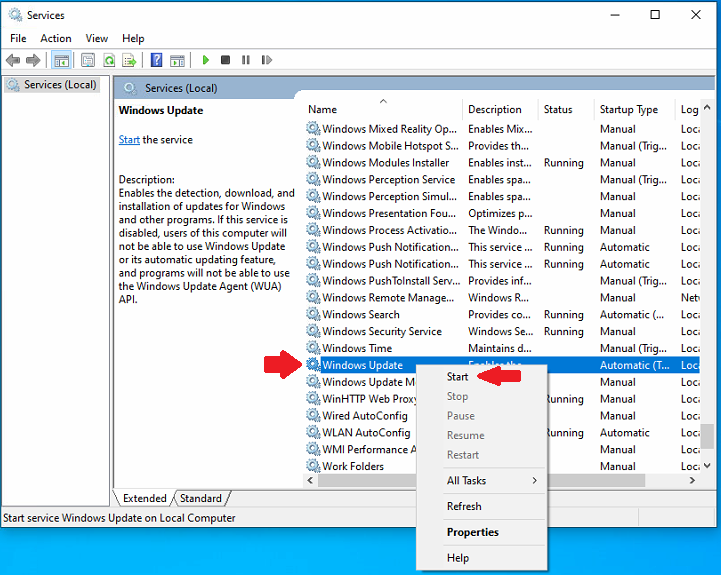
Task: Click the Export List toolbar icon
Action: (x=129, y=60)
